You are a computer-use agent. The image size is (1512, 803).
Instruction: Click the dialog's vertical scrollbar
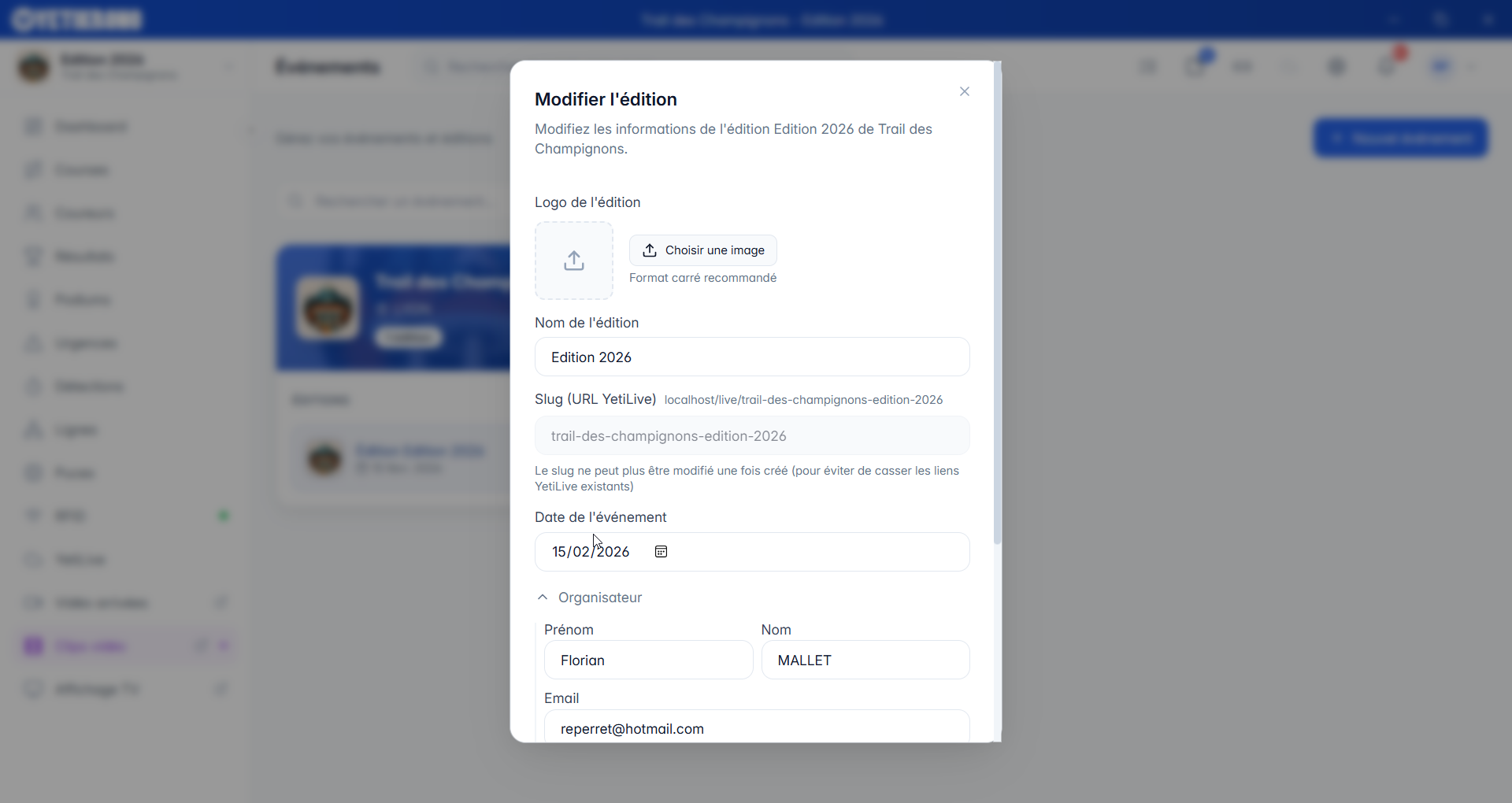(997, 315)
